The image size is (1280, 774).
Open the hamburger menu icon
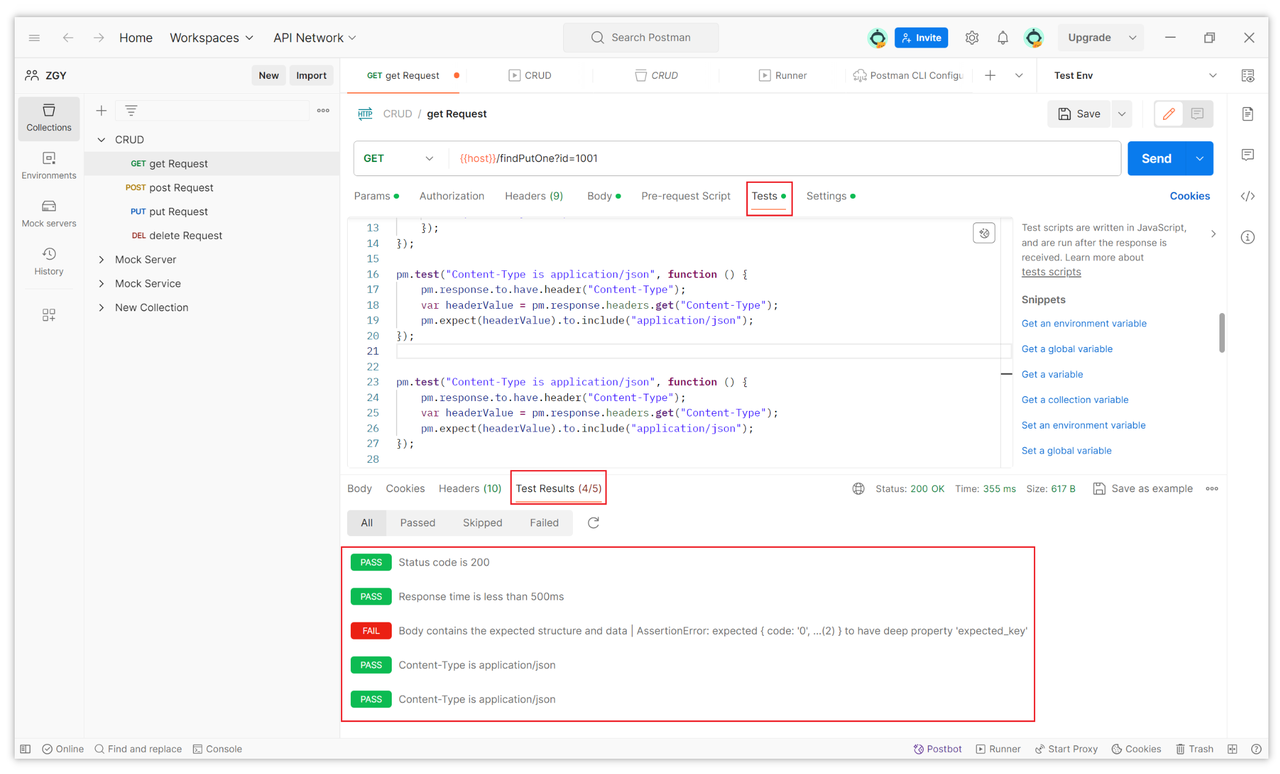[35, 38]
